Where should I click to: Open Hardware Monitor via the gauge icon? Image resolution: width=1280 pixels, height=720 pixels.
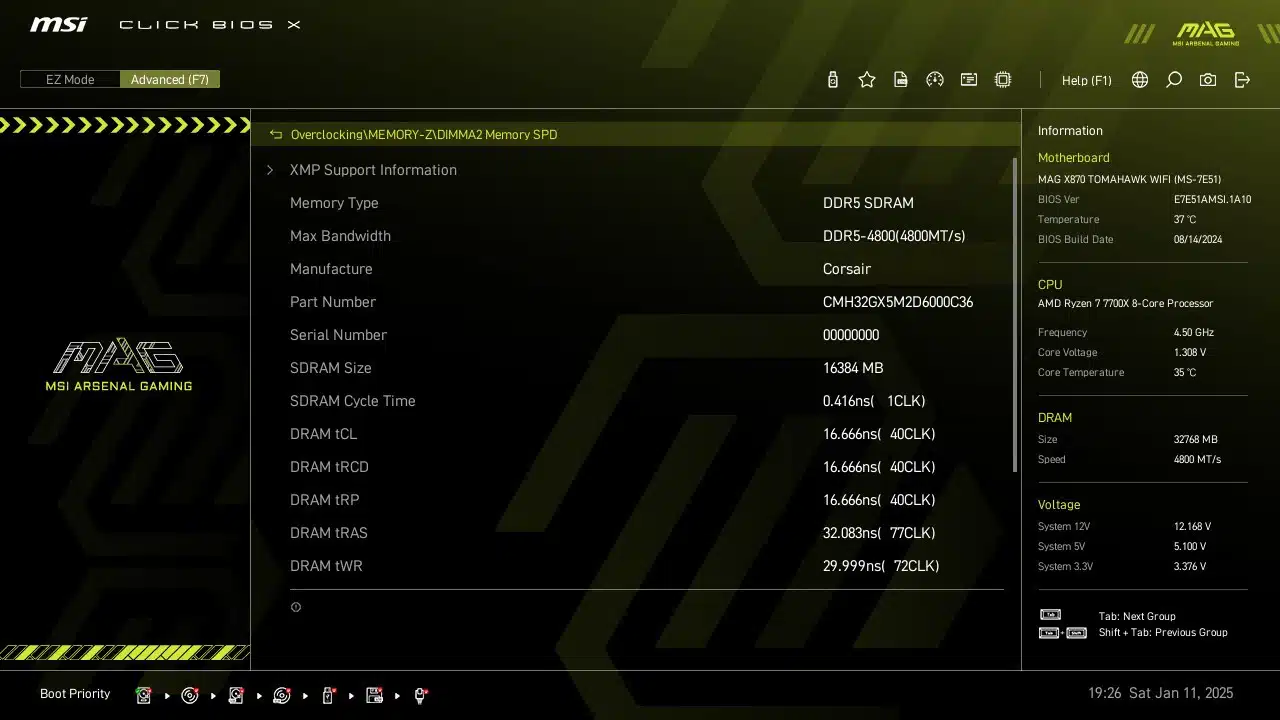pos(935,80)
